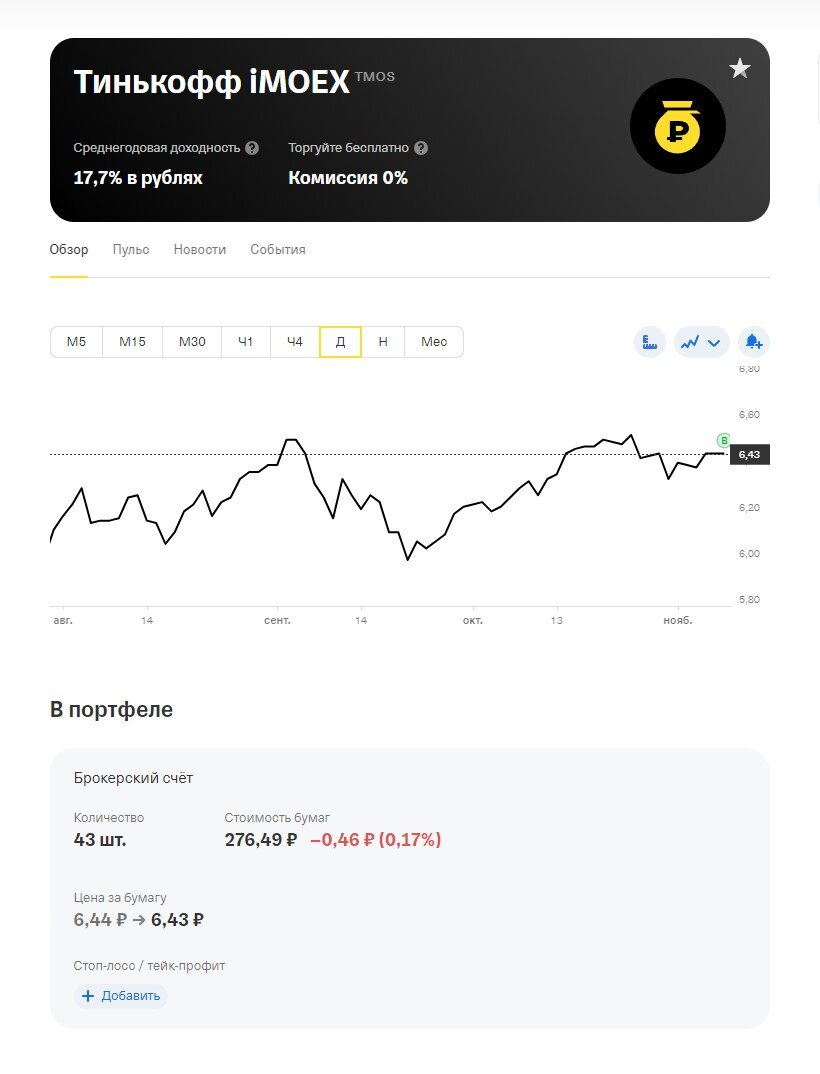Add a price alert bell
820x1074 pixels.
753,342
